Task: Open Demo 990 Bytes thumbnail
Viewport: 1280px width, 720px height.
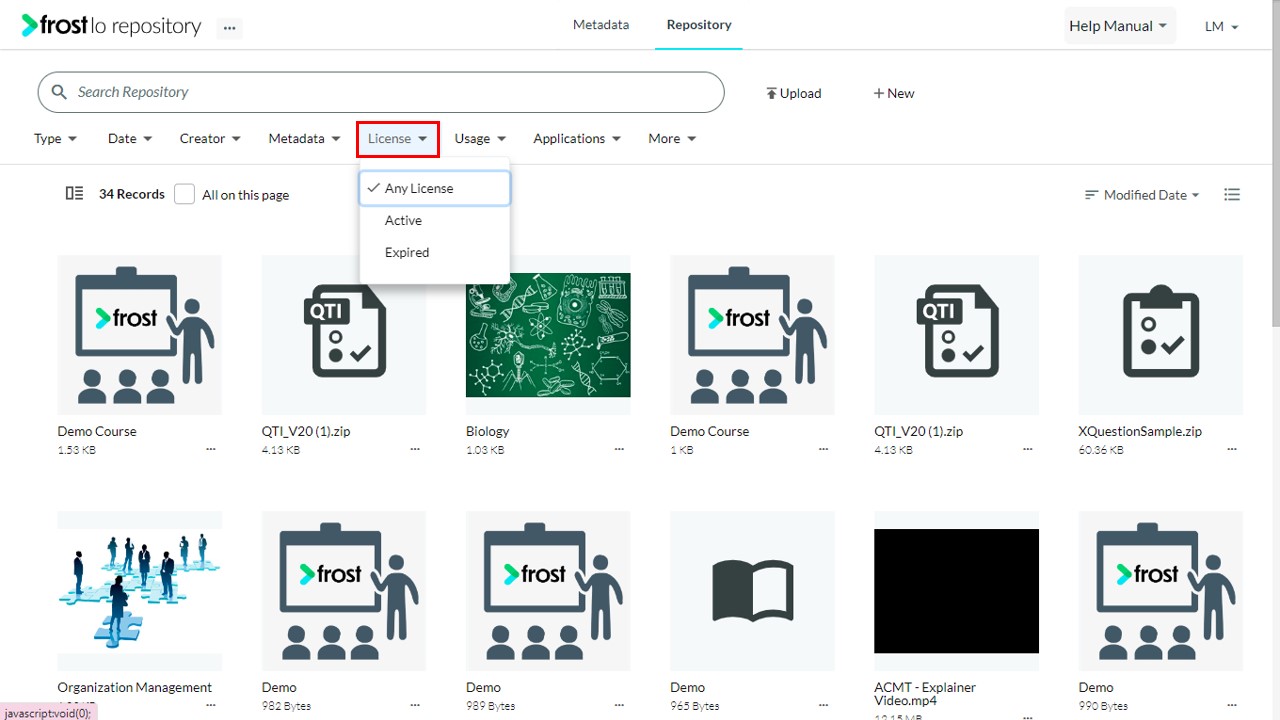Action: click(1161, 591)
